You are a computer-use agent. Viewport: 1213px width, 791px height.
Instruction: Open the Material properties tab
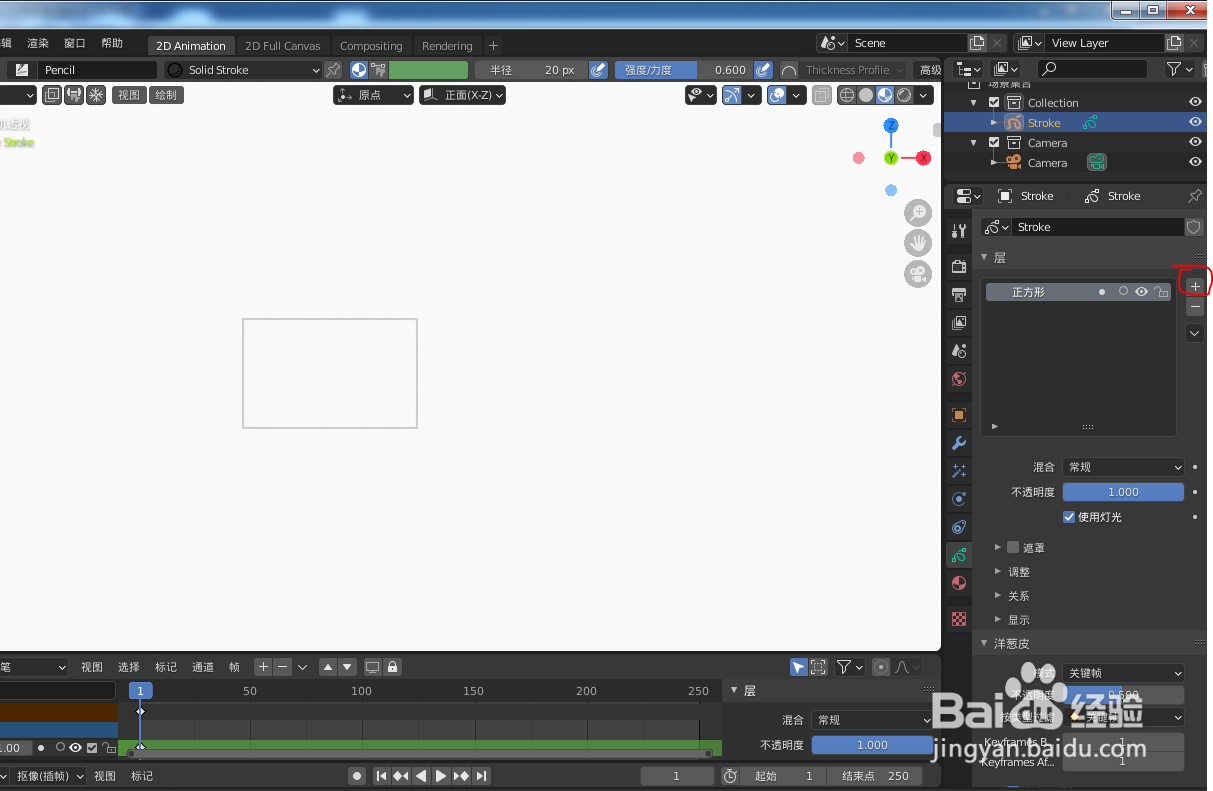click(x=959, y=583)
